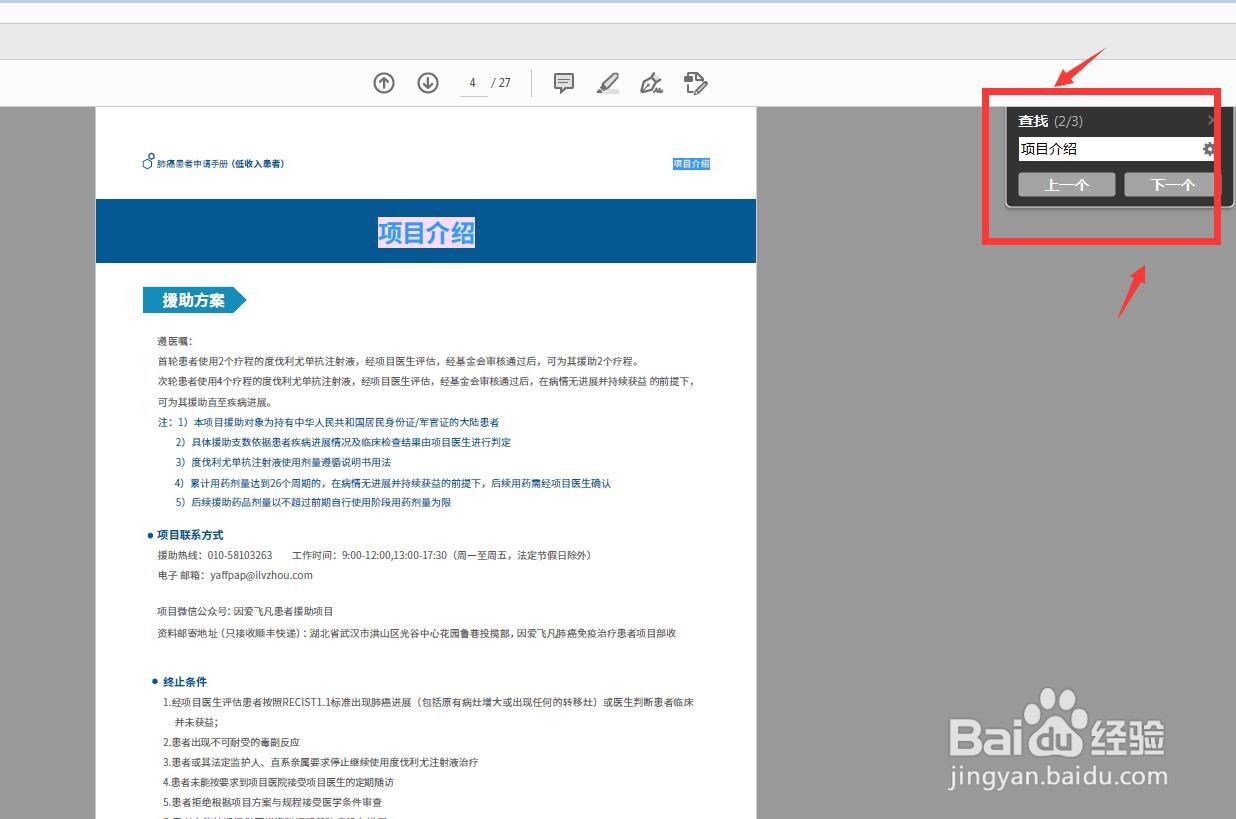Open the Fill & Sign pen tool
The image size is (1236, 819).
click(x=652, y=83)
